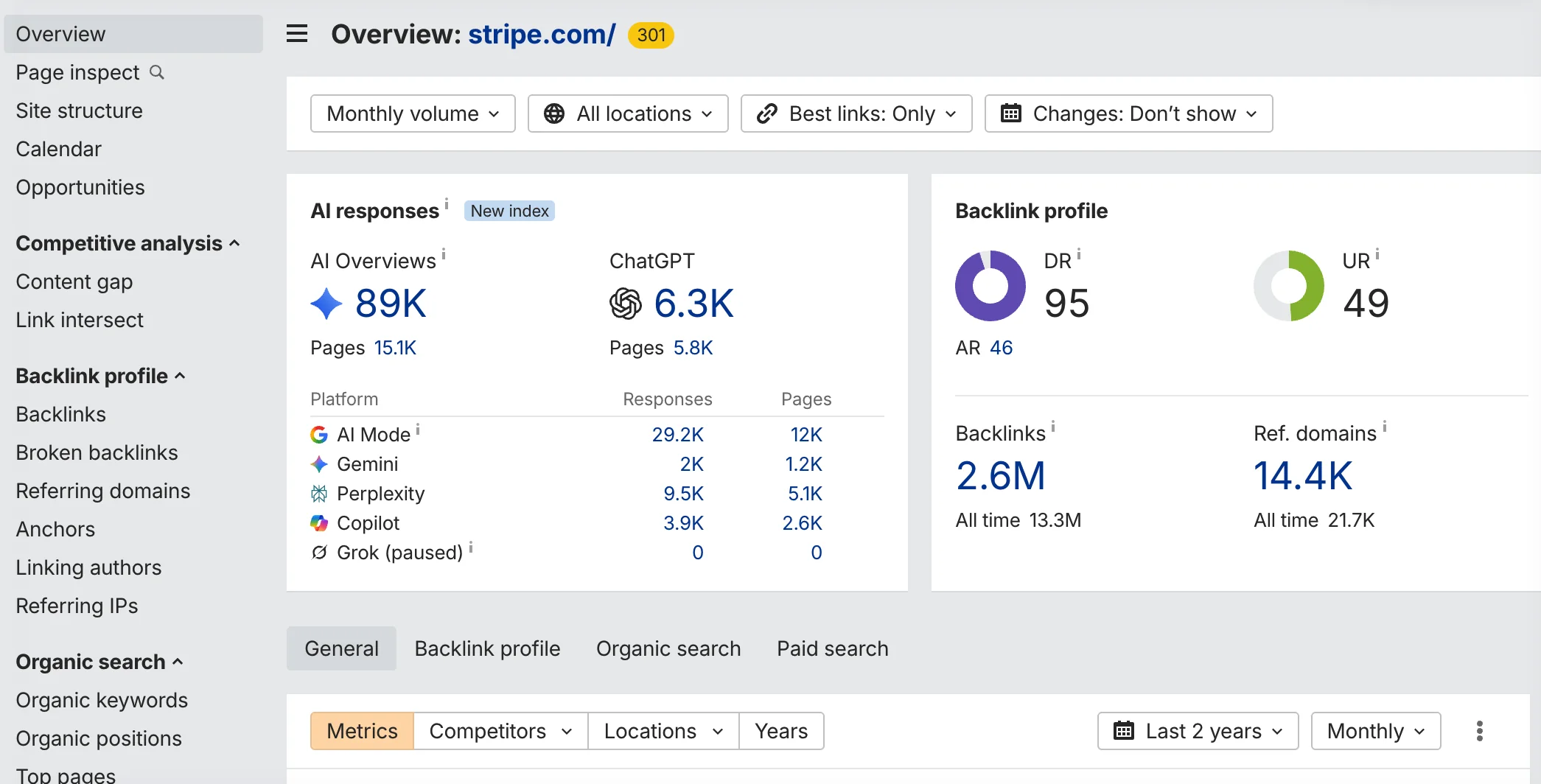Select the Metrics toggle button
Viewport: 1541px width, 784px height.
(x=362, y=731)
